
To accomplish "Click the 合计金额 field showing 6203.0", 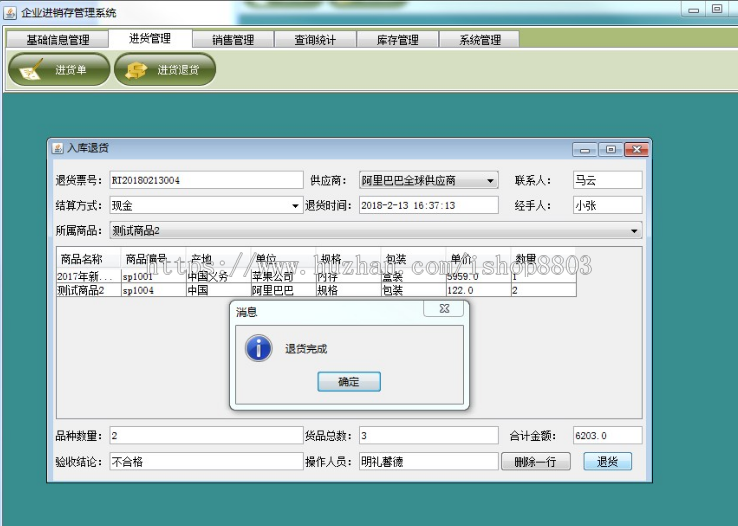I will [x=608, y=436].
